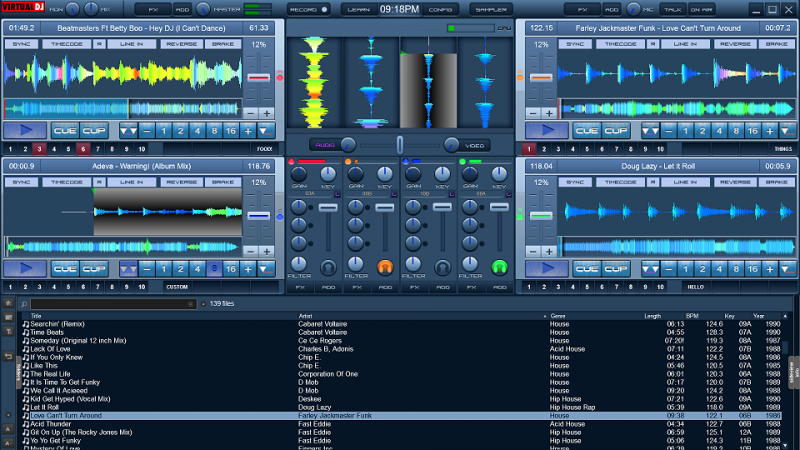Select the track Let It Roll in the list

click(x=45, y=407)
